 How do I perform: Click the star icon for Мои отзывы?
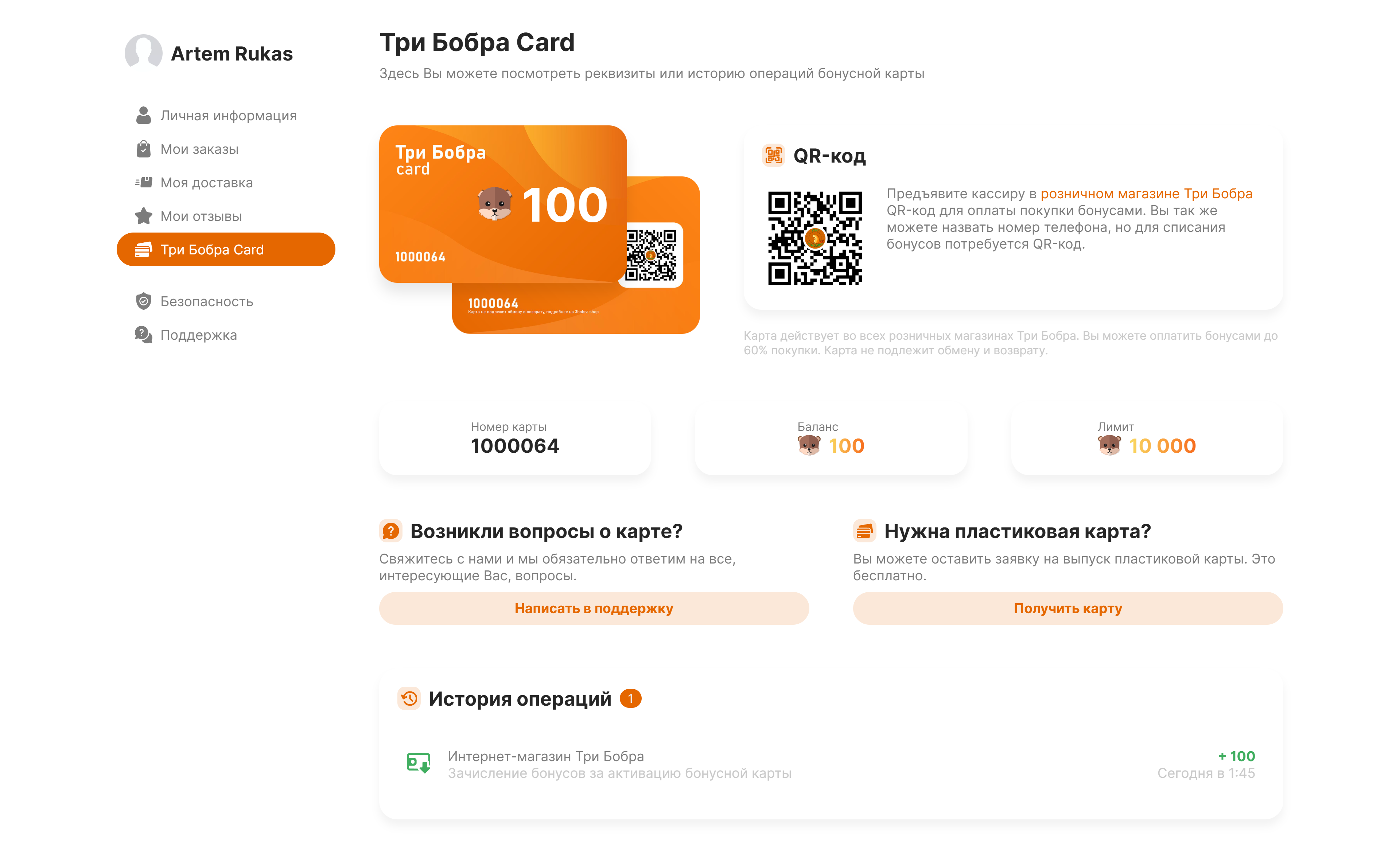point(143,216)
